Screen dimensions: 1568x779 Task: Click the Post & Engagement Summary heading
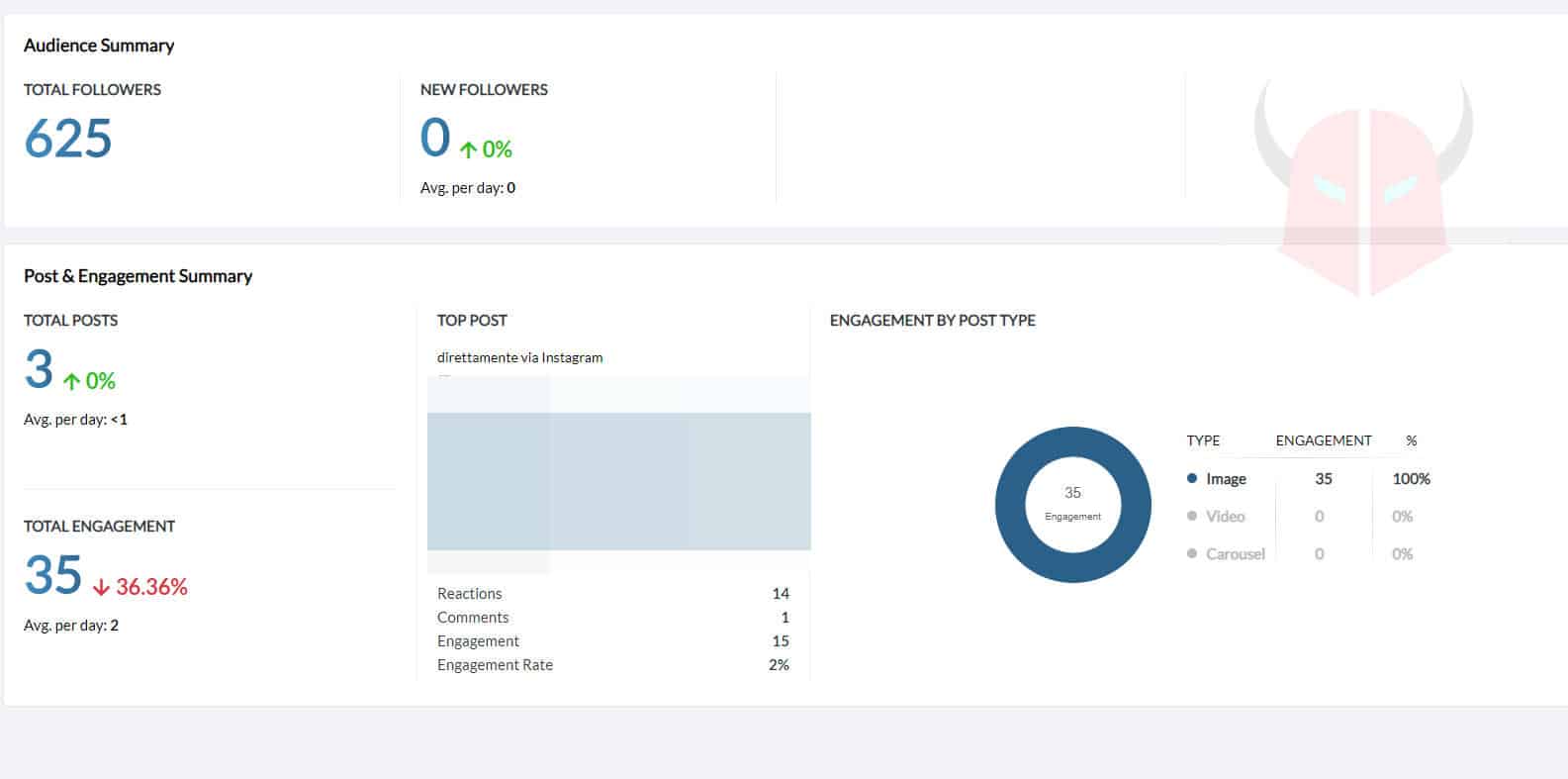[x=138, y=276]
